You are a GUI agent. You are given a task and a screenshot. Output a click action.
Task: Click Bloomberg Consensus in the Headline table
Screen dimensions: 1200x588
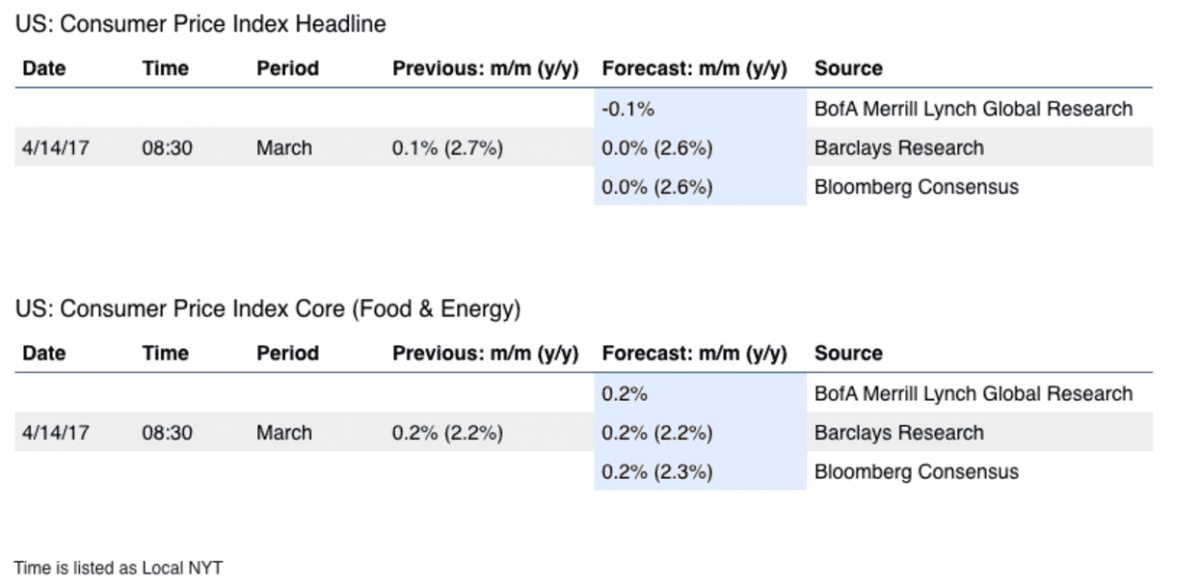pos(917,187)
